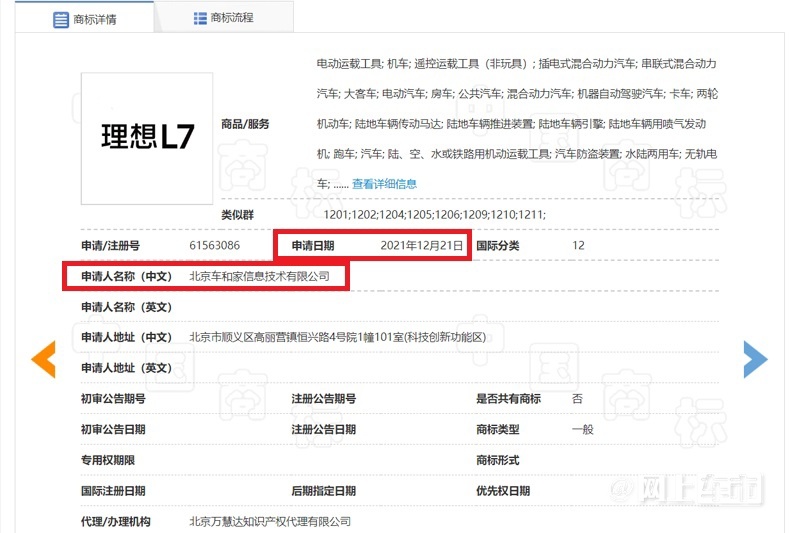Click the 后期指定日期 label
The height and width of the screenshot is (533, 800).
point(323,491)
